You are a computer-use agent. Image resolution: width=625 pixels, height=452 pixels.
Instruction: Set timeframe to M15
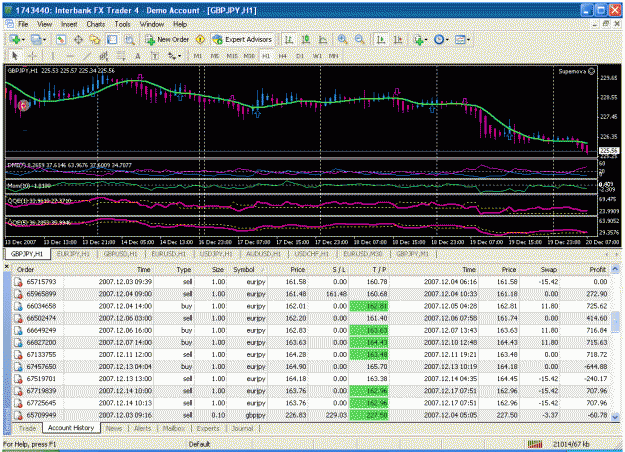coord(232,56)
